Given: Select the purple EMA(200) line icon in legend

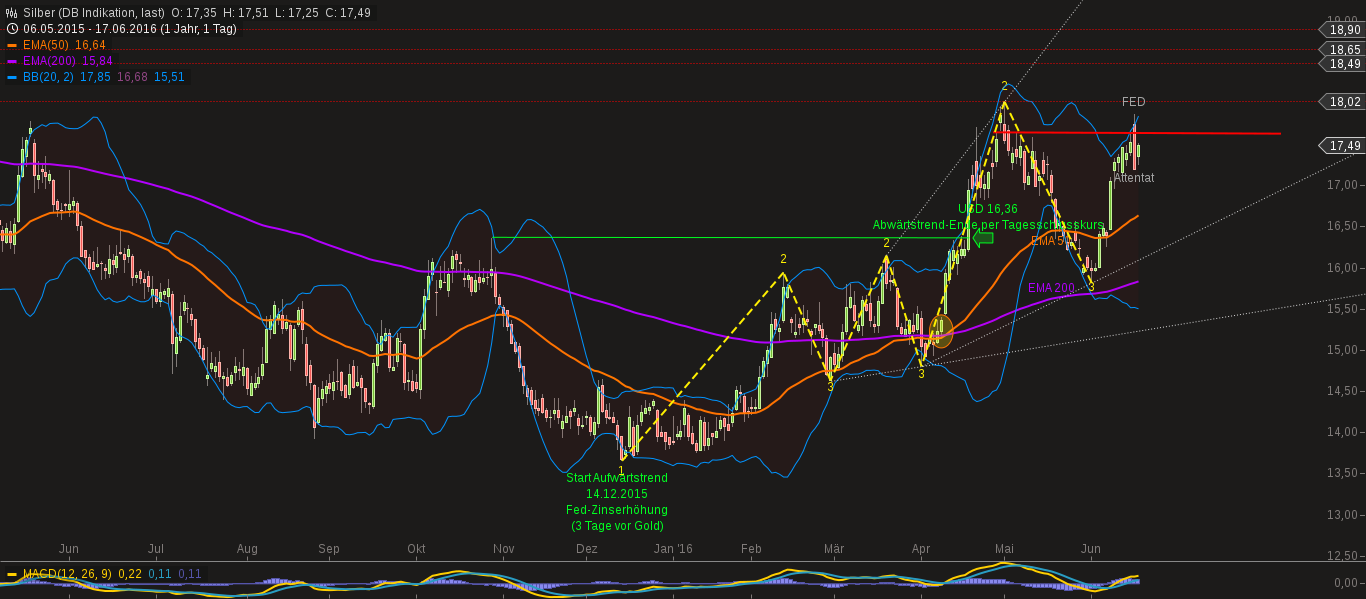Looking at the screenshot, I should coord(12,60).
